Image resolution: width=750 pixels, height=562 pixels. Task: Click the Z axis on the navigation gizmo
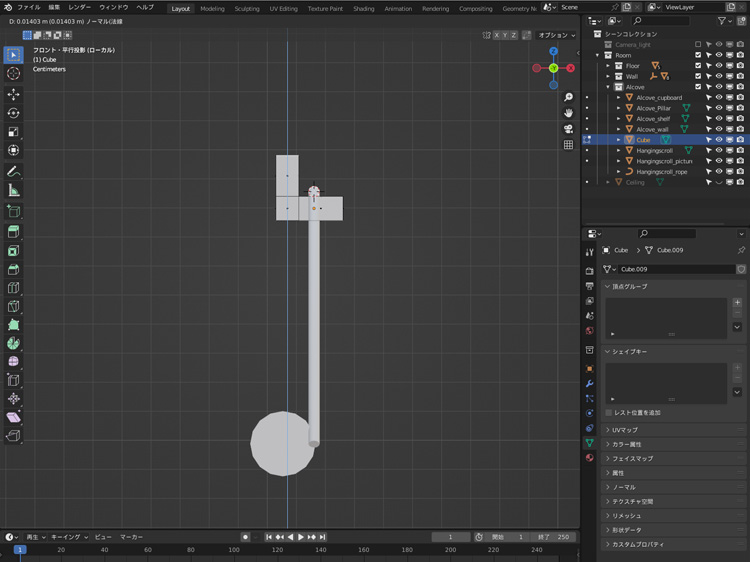(553, 51)
